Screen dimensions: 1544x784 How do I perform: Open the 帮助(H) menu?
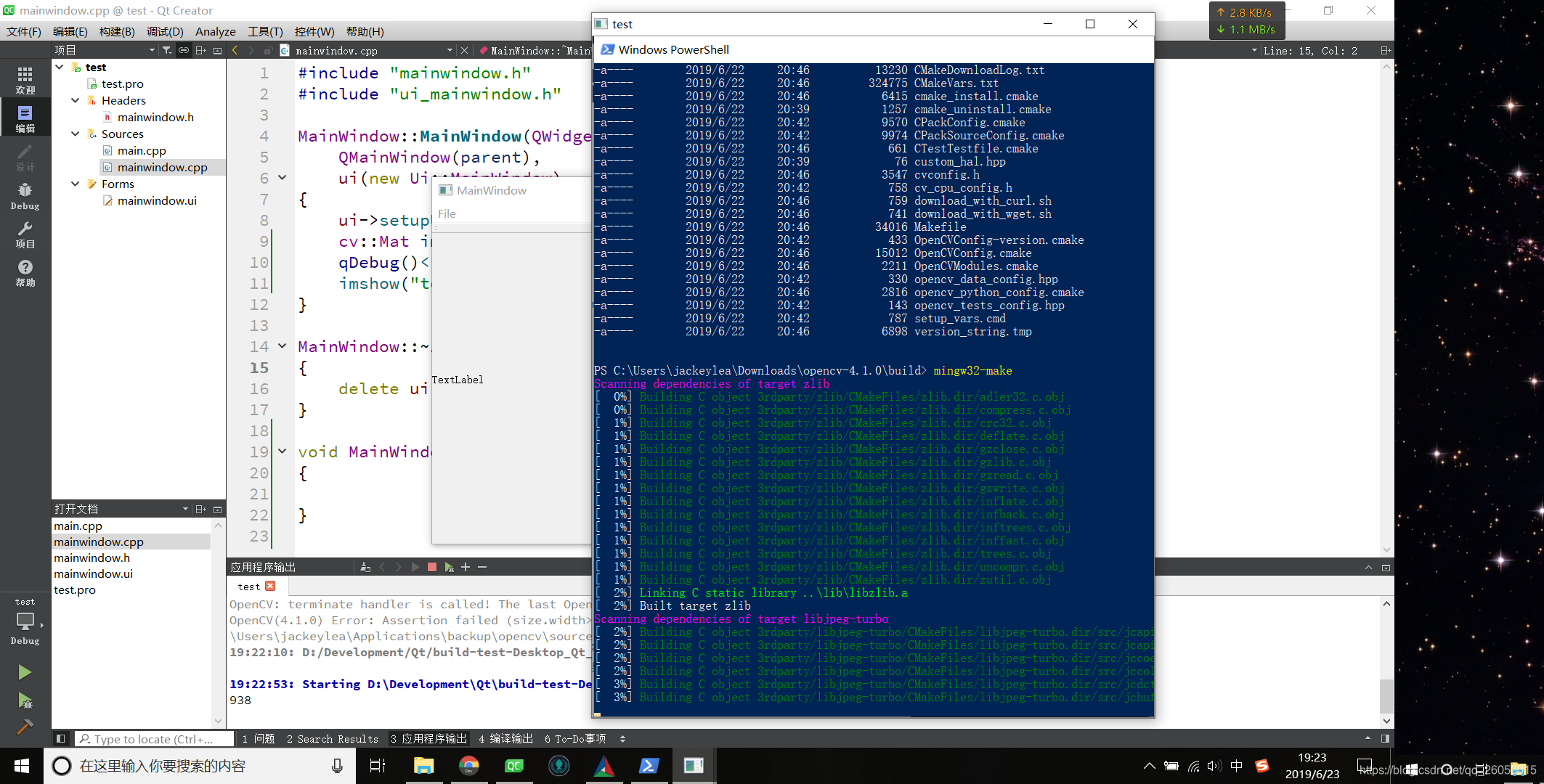[365, 31]
